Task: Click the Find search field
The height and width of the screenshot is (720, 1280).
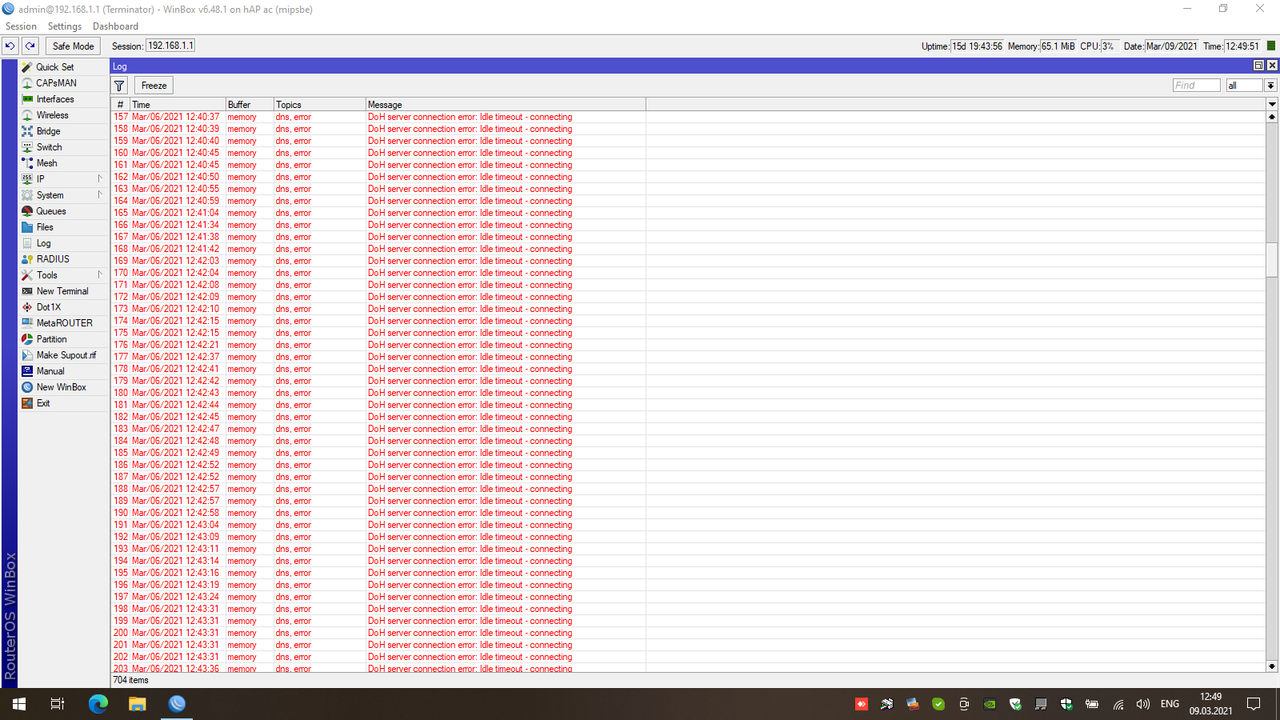Action: [x=1197, y=85]
